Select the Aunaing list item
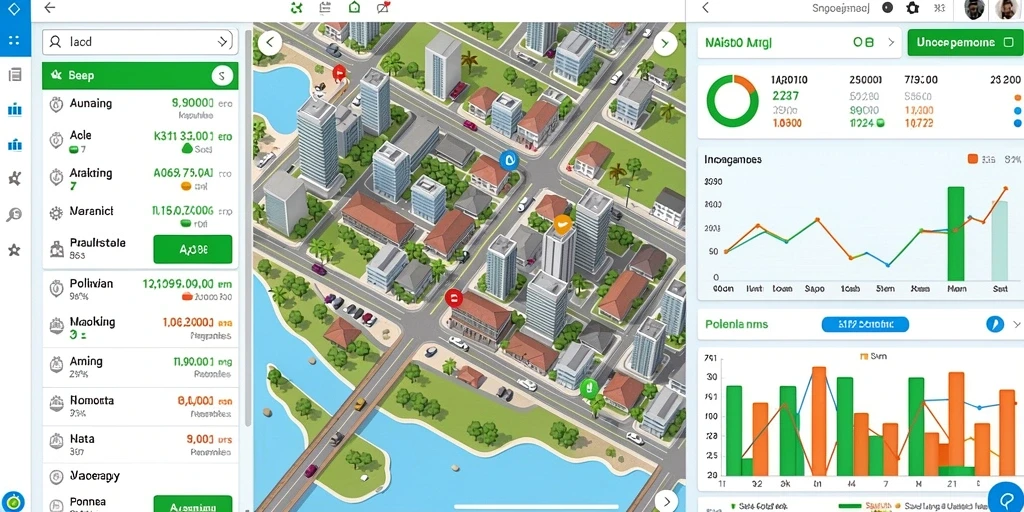This screenshot has width=1024, height=512. [x=140, y=108]
